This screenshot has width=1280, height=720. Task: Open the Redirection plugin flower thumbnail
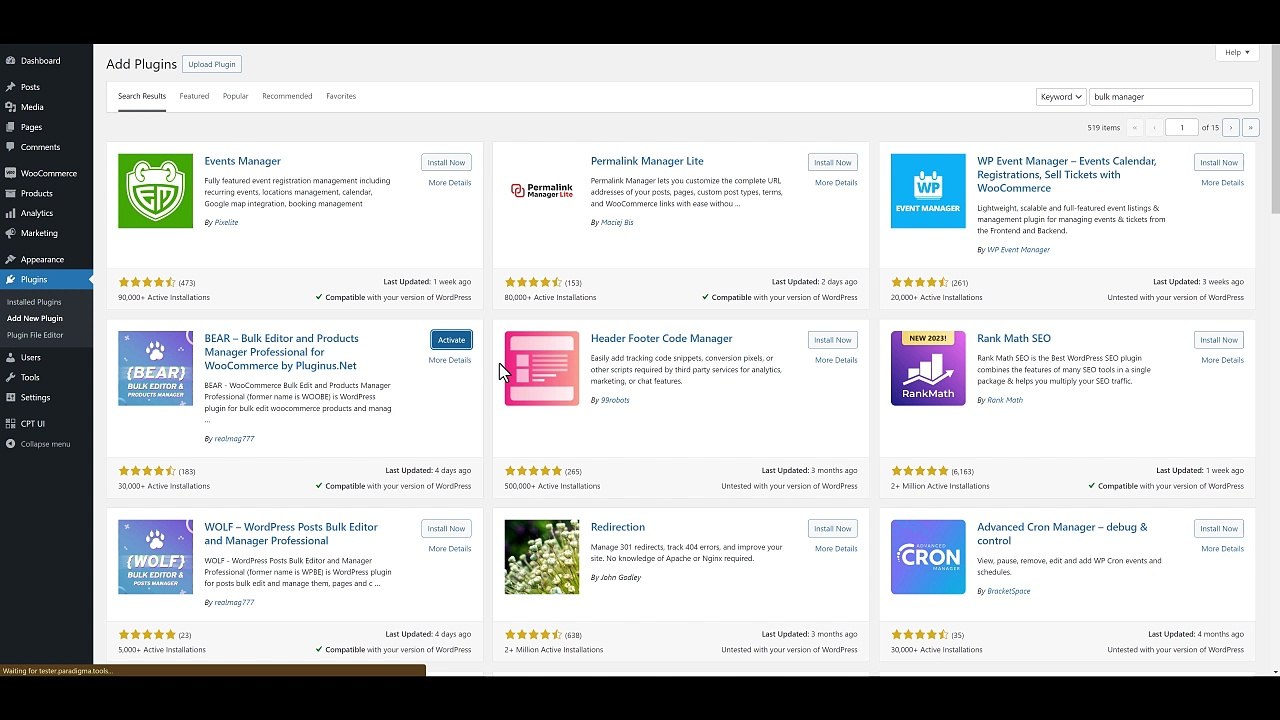pyautogui.click(x=542, y=557)
